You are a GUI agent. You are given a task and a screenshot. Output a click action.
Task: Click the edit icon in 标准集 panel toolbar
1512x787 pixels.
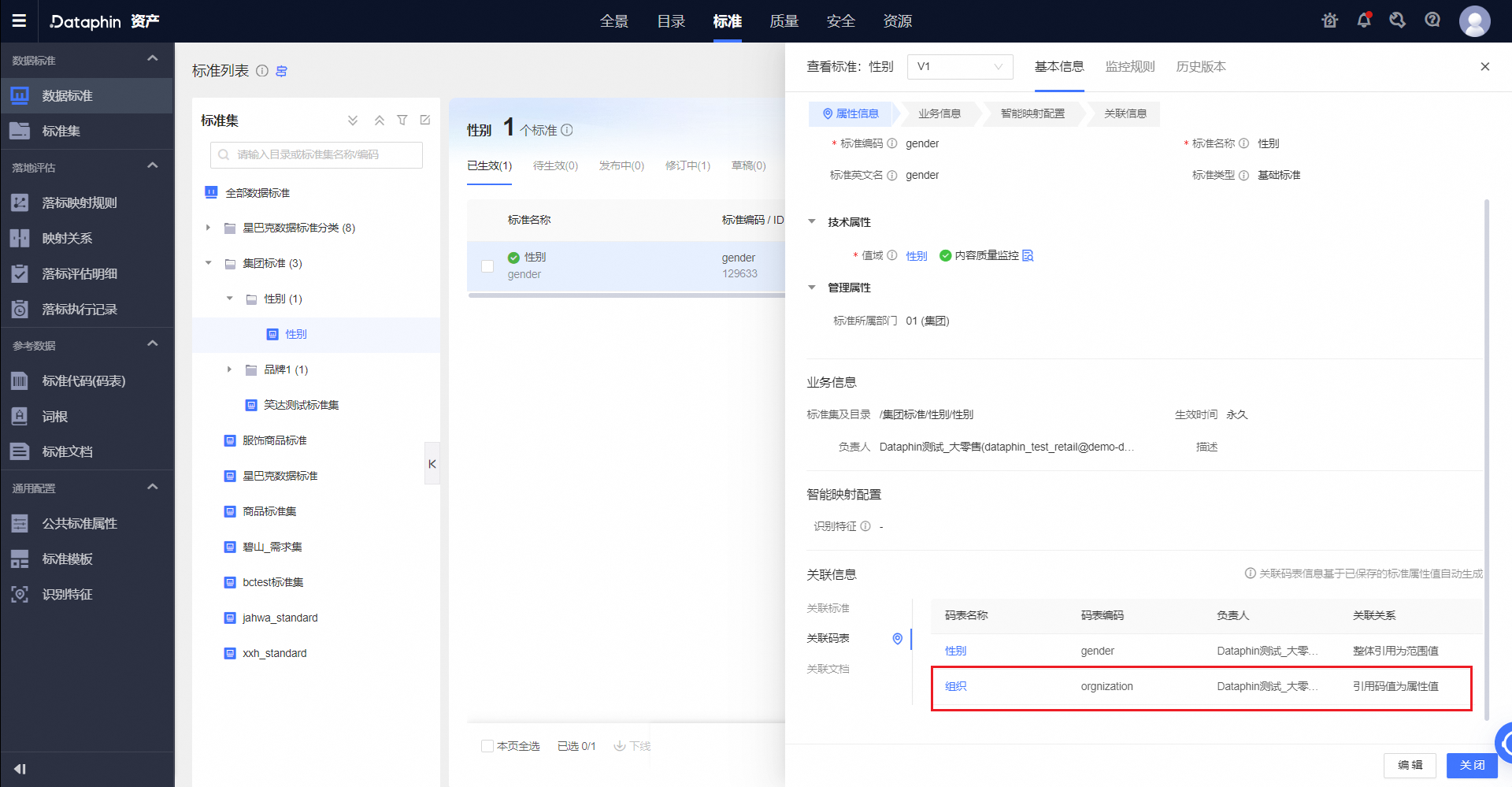point(424,120)
